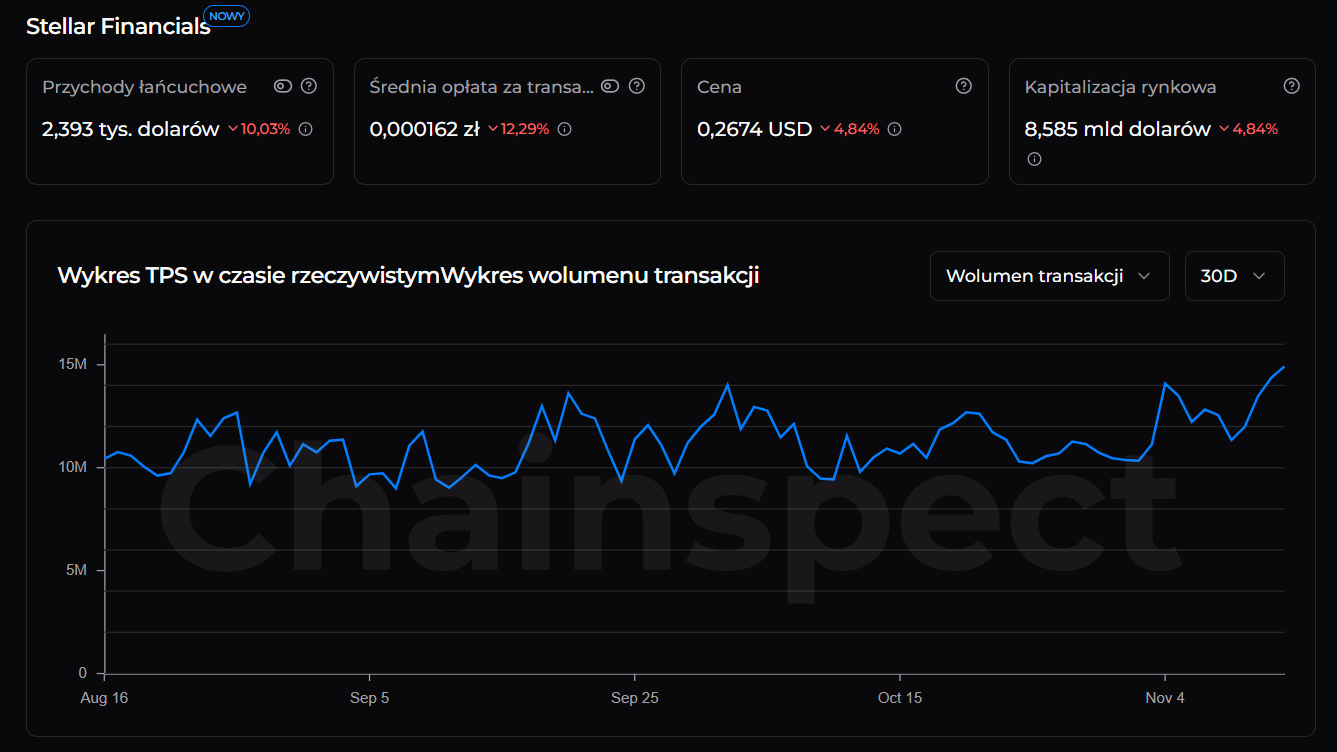Click the NOWY badge
The height and width of the screenshot is (752, 1337).
[x=227, y=16]
